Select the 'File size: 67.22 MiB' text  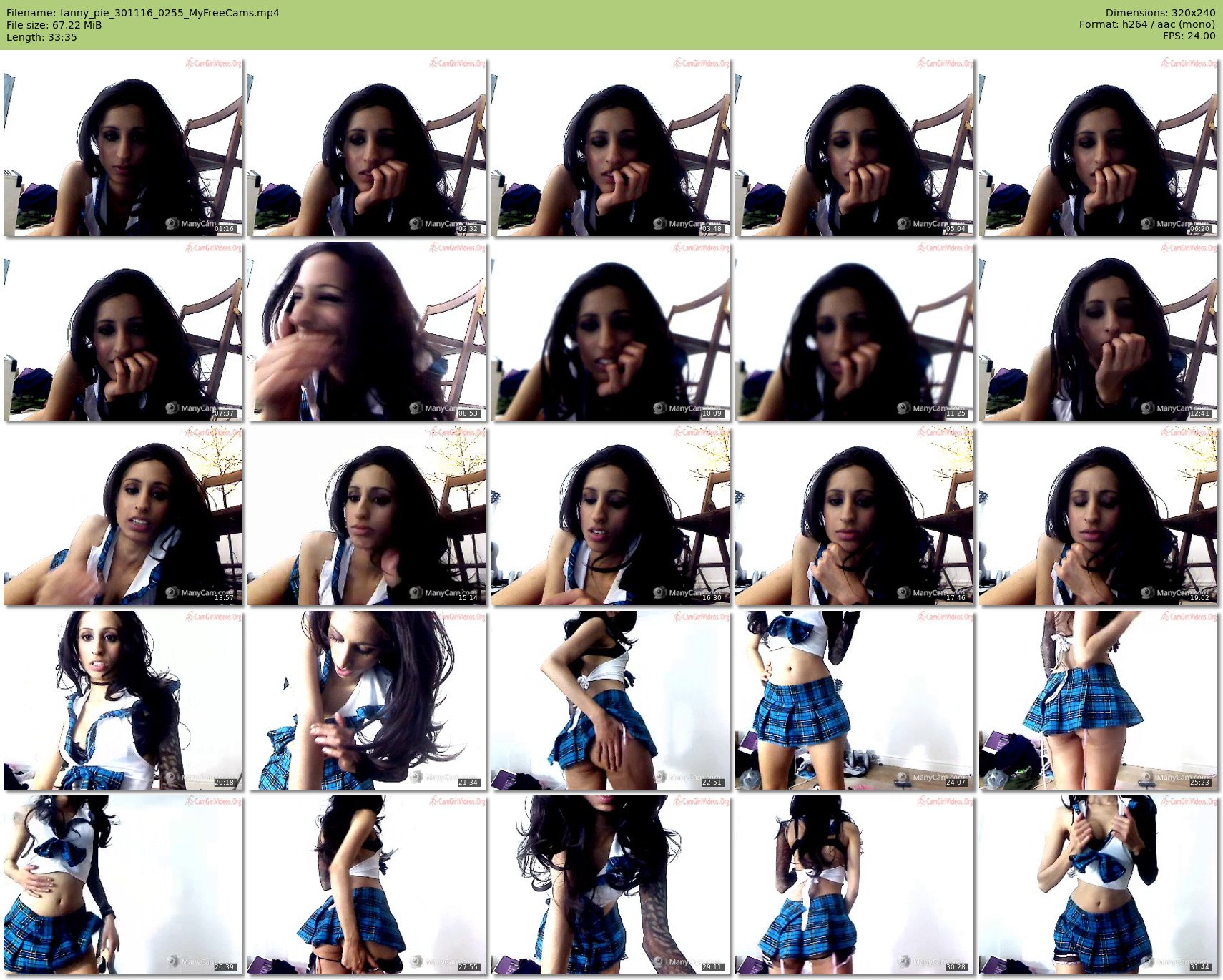click(54, 25)
